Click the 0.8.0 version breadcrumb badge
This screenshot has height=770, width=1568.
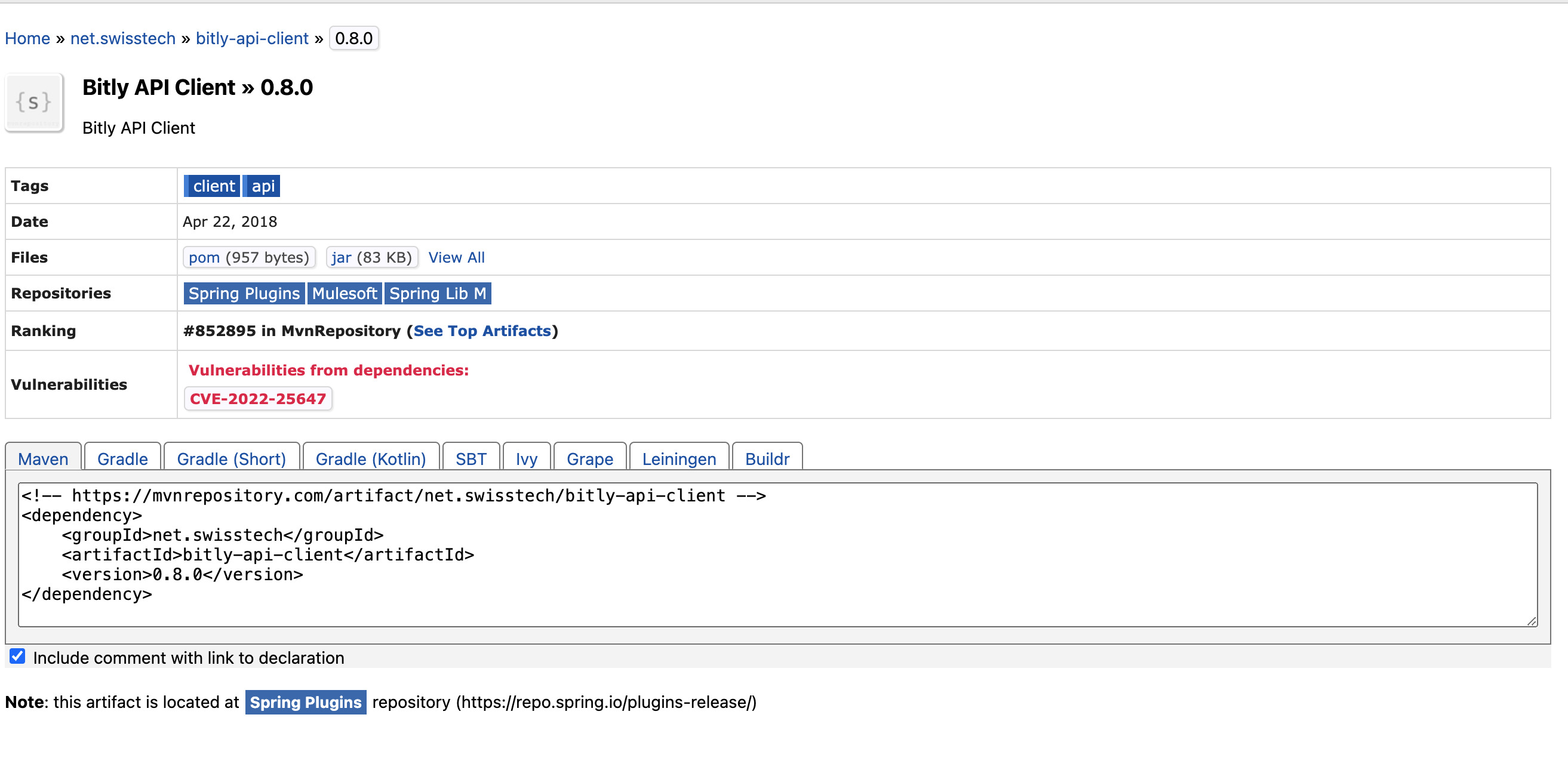pyautogui.click(x=353, y=38)
